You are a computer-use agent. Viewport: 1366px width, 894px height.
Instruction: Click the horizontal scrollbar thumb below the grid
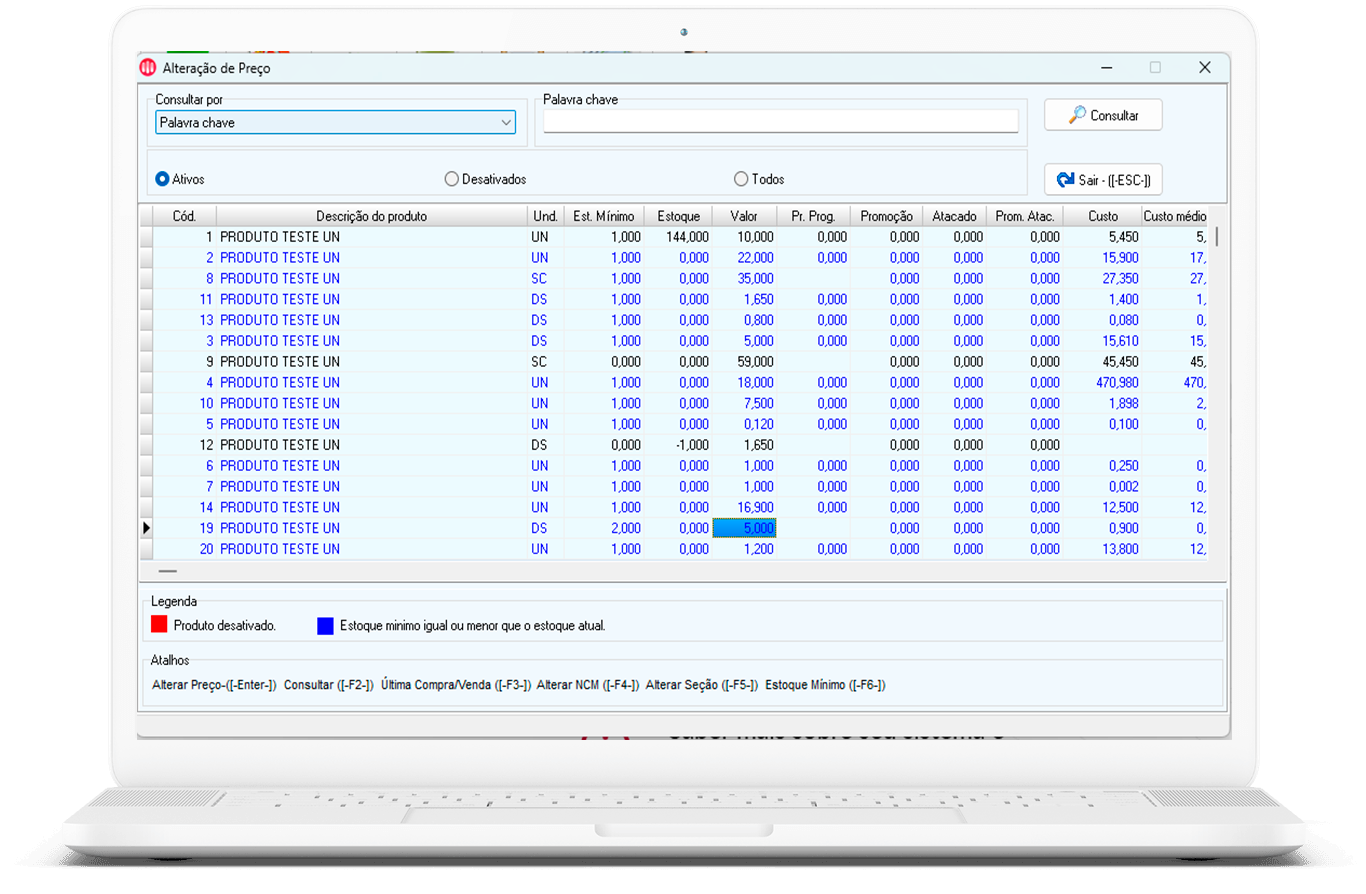[x=167, y=571]
